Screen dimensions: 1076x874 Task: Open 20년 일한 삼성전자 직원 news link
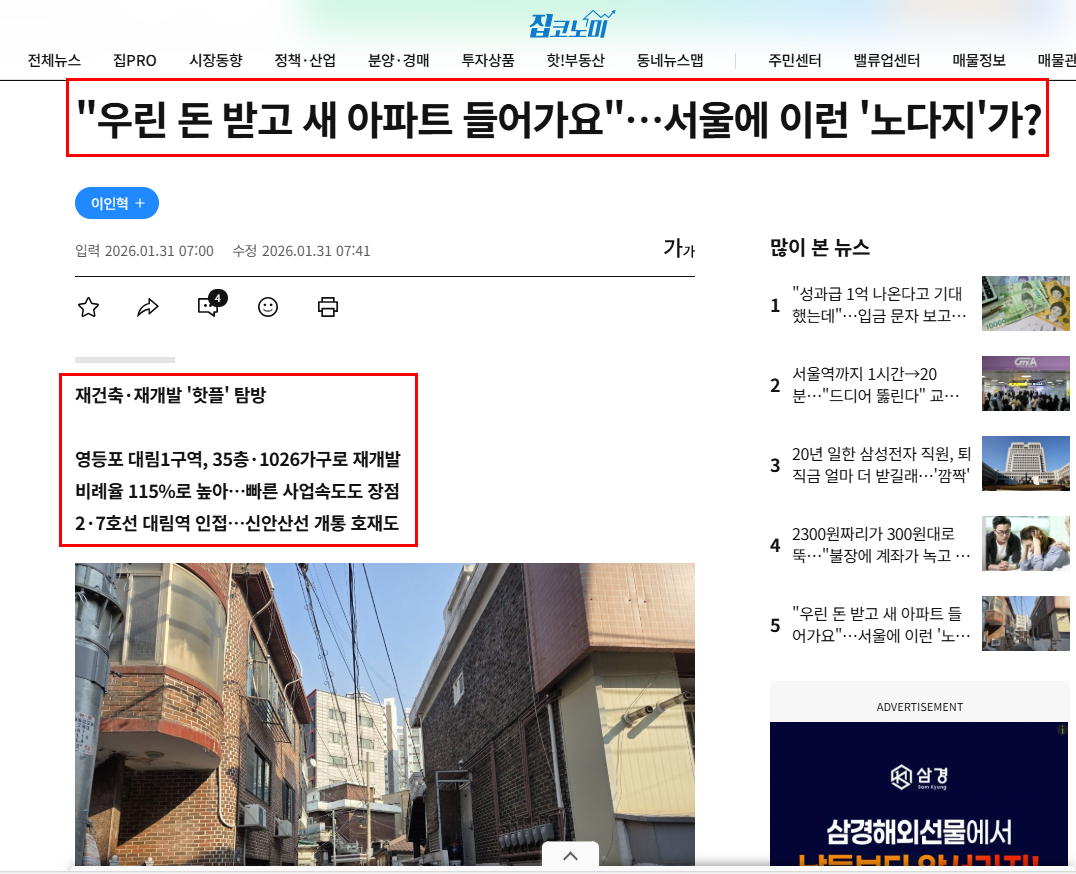click(x=882, y=465)
